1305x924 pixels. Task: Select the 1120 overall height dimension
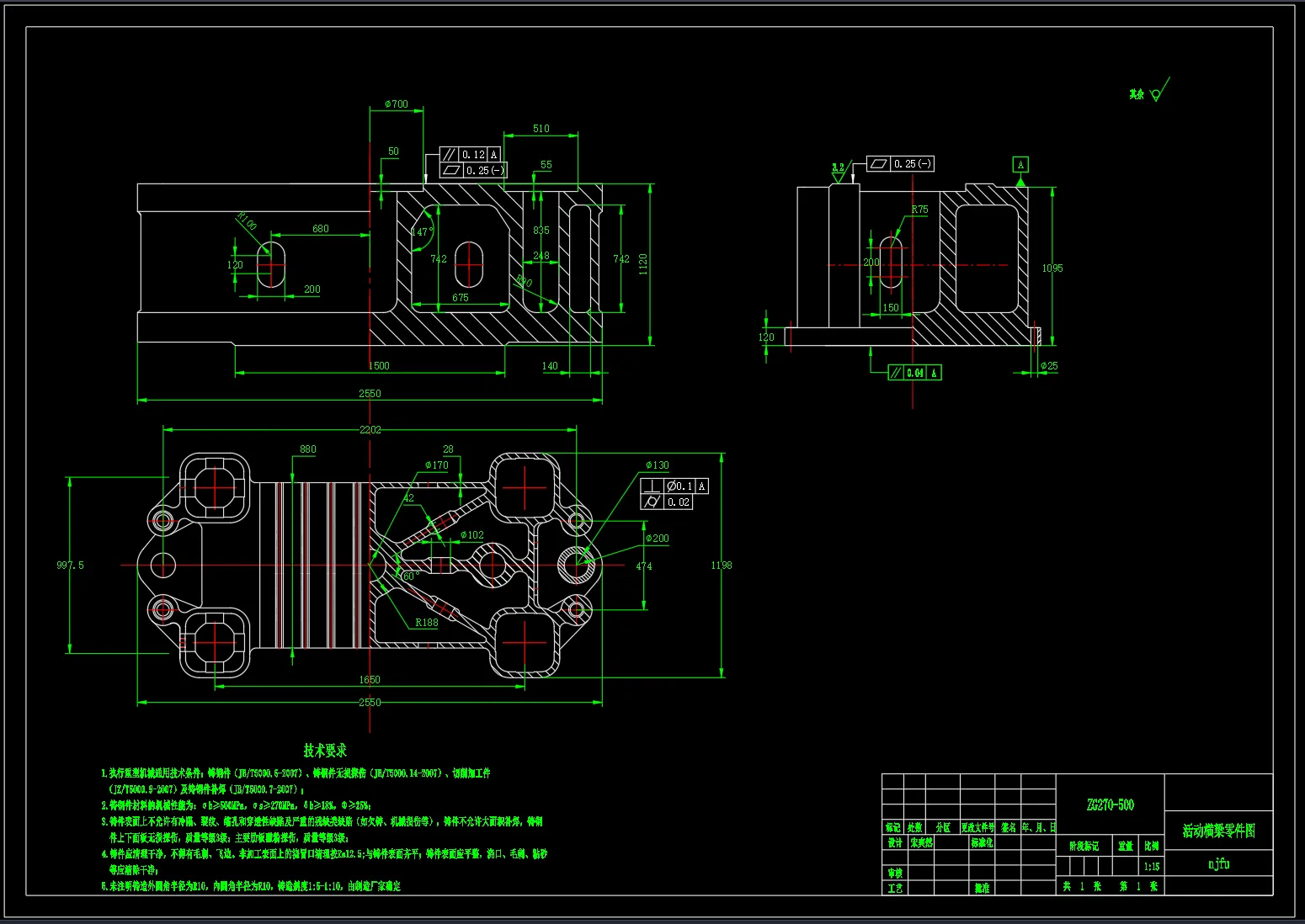pyautogui.click(x=643, y=264)
